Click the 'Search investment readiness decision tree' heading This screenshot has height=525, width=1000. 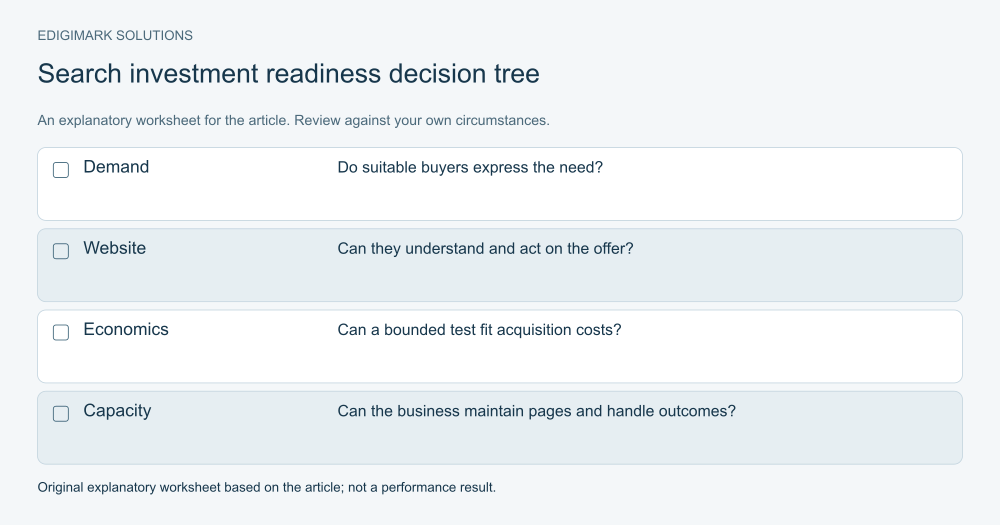(x=288, y=73)
